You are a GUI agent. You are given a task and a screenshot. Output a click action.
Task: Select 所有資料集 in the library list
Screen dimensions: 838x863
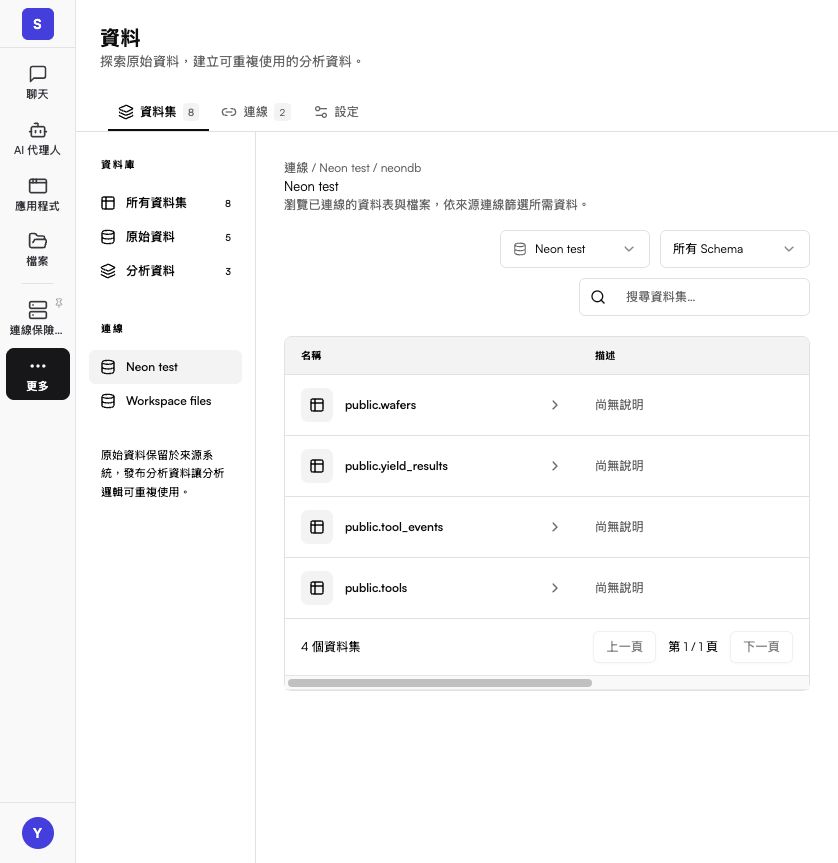pyautogui.click(x=166, y=203)
